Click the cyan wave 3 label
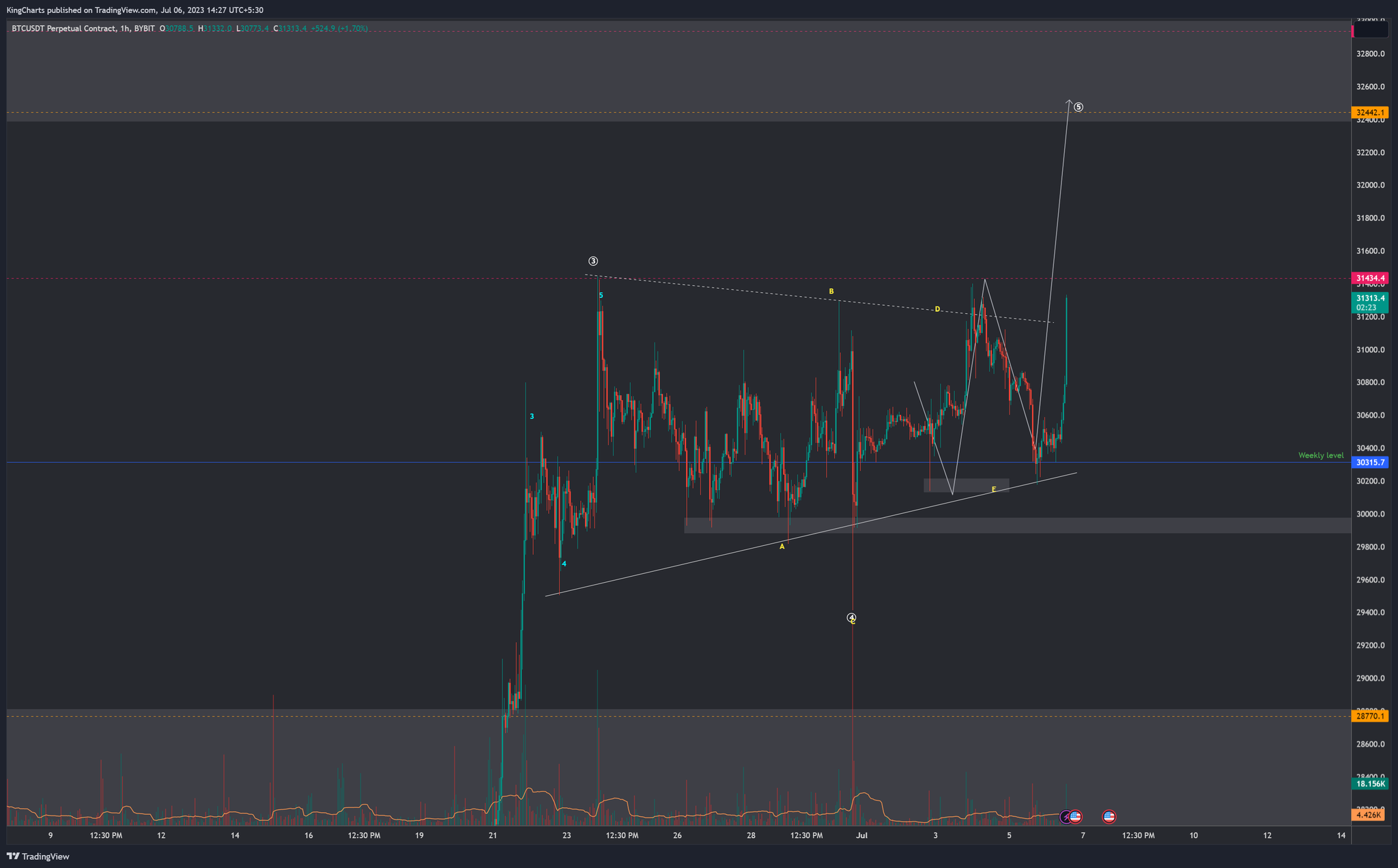This screenshot has width=1398, height=868. click(532, 416)
